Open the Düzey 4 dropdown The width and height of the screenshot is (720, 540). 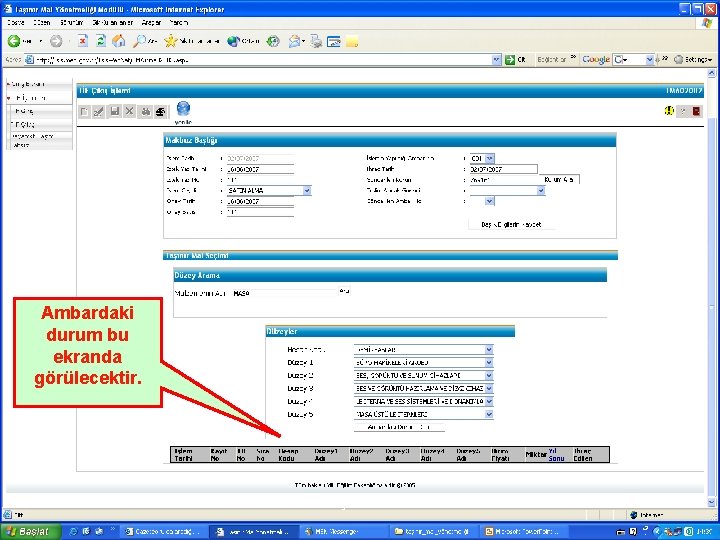click(489, 401)
